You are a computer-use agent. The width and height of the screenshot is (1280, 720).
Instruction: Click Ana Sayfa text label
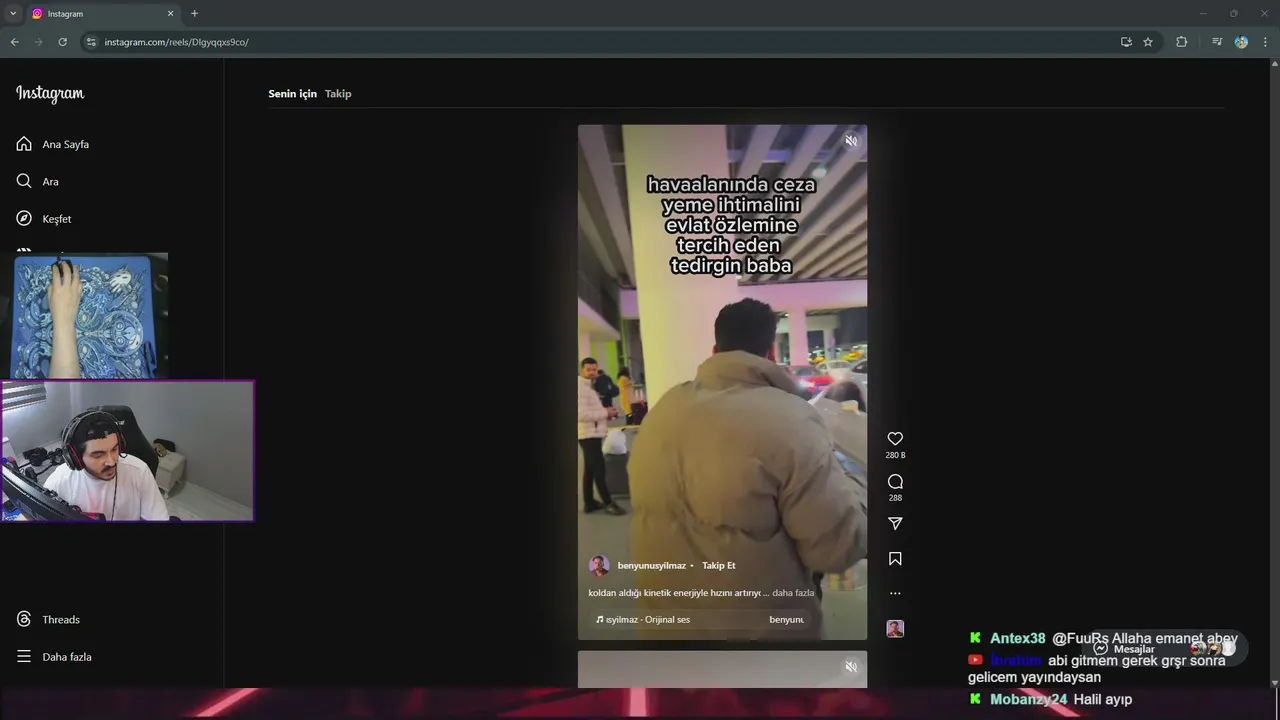click(x=65, y=144)
